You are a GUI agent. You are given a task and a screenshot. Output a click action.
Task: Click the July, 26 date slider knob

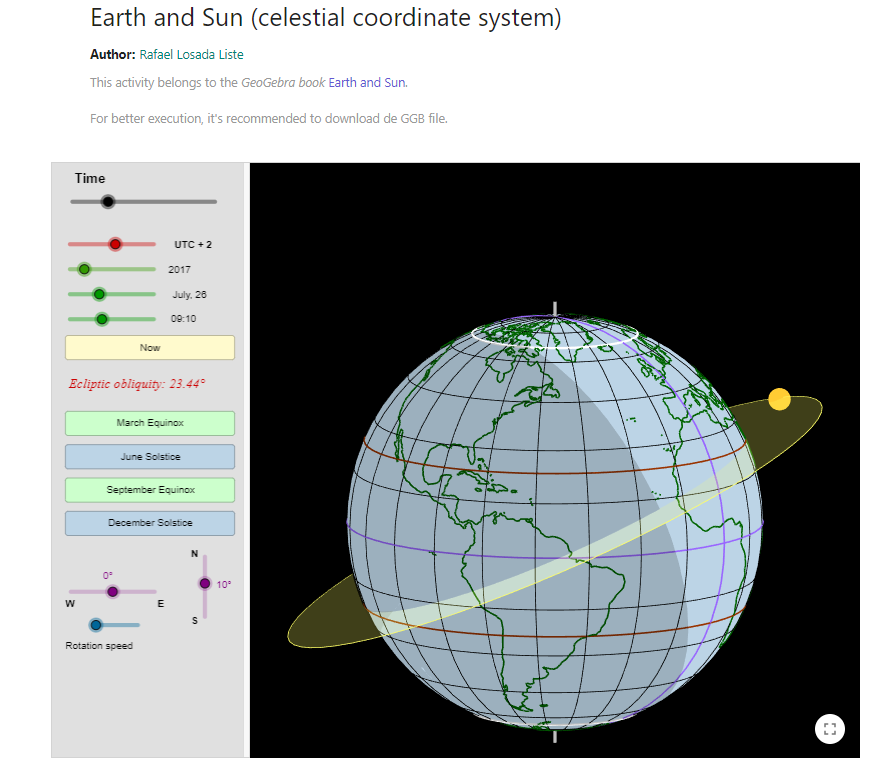tap(99, 294)
